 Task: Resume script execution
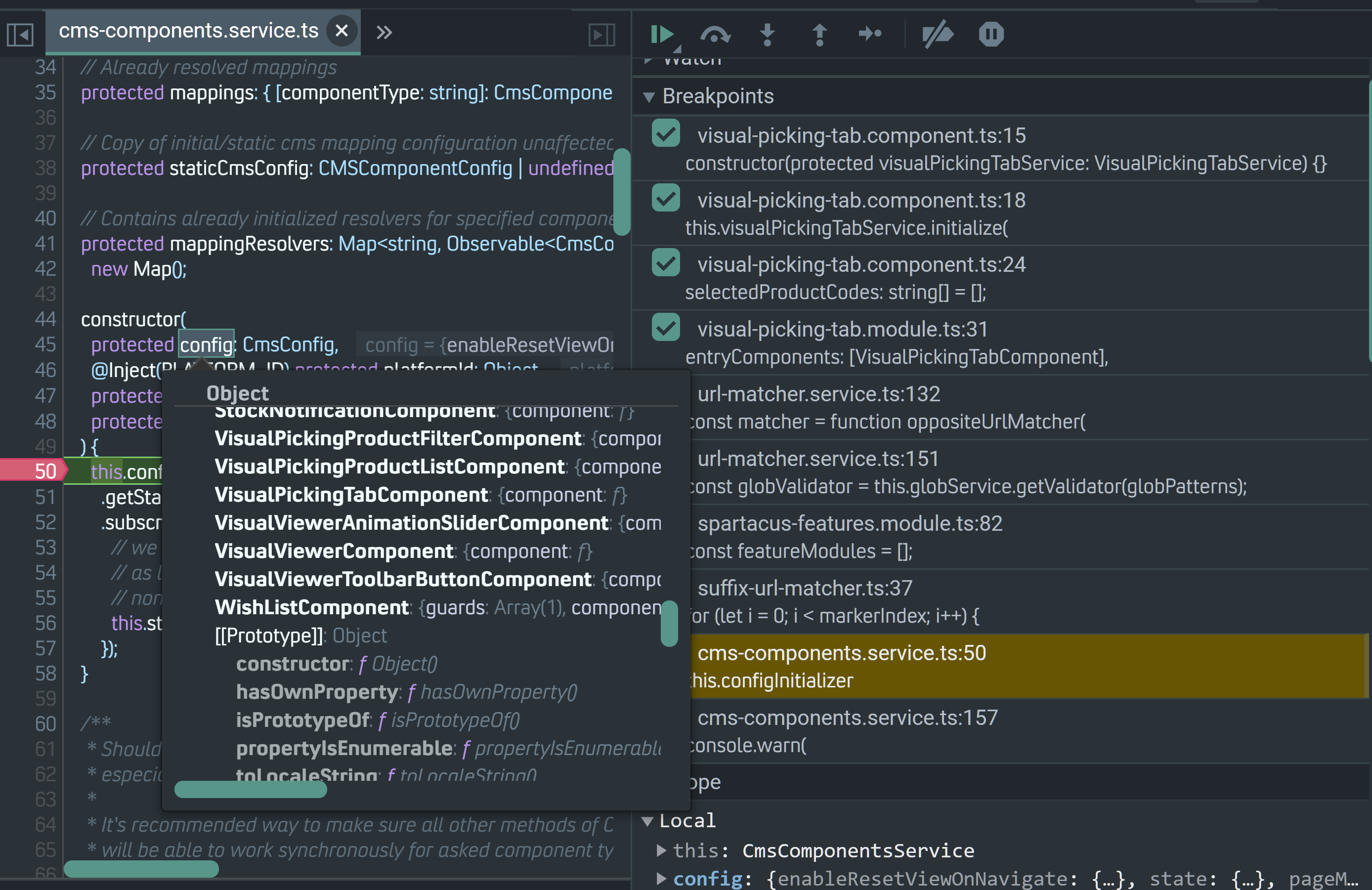pyautogui.click(x=661, y=34)
